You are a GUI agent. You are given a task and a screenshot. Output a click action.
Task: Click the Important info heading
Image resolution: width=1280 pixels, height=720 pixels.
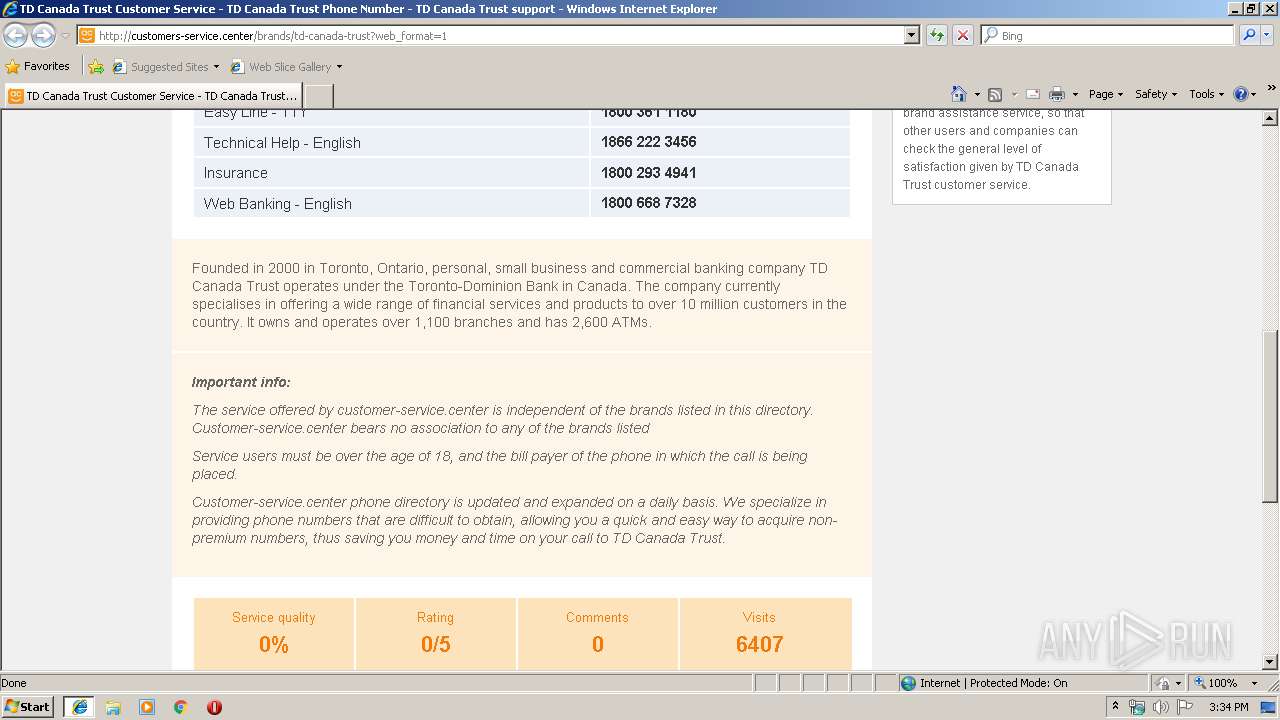click(241, 382)
